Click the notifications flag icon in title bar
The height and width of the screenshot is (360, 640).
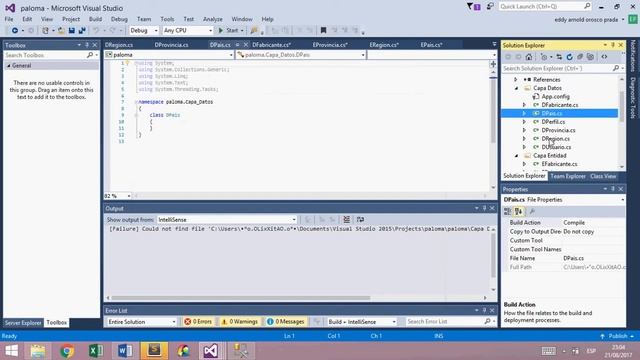click(473, 7)
